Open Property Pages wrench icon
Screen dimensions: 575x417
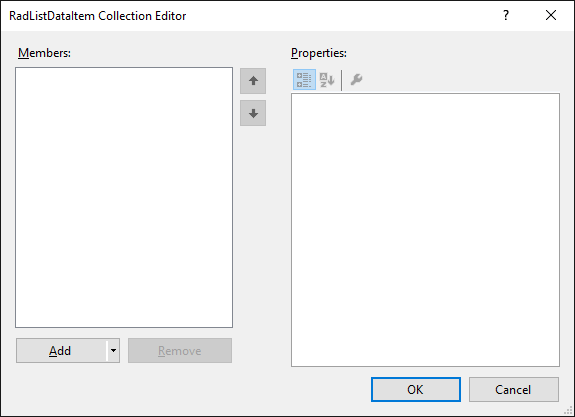(x=356, y=80)
